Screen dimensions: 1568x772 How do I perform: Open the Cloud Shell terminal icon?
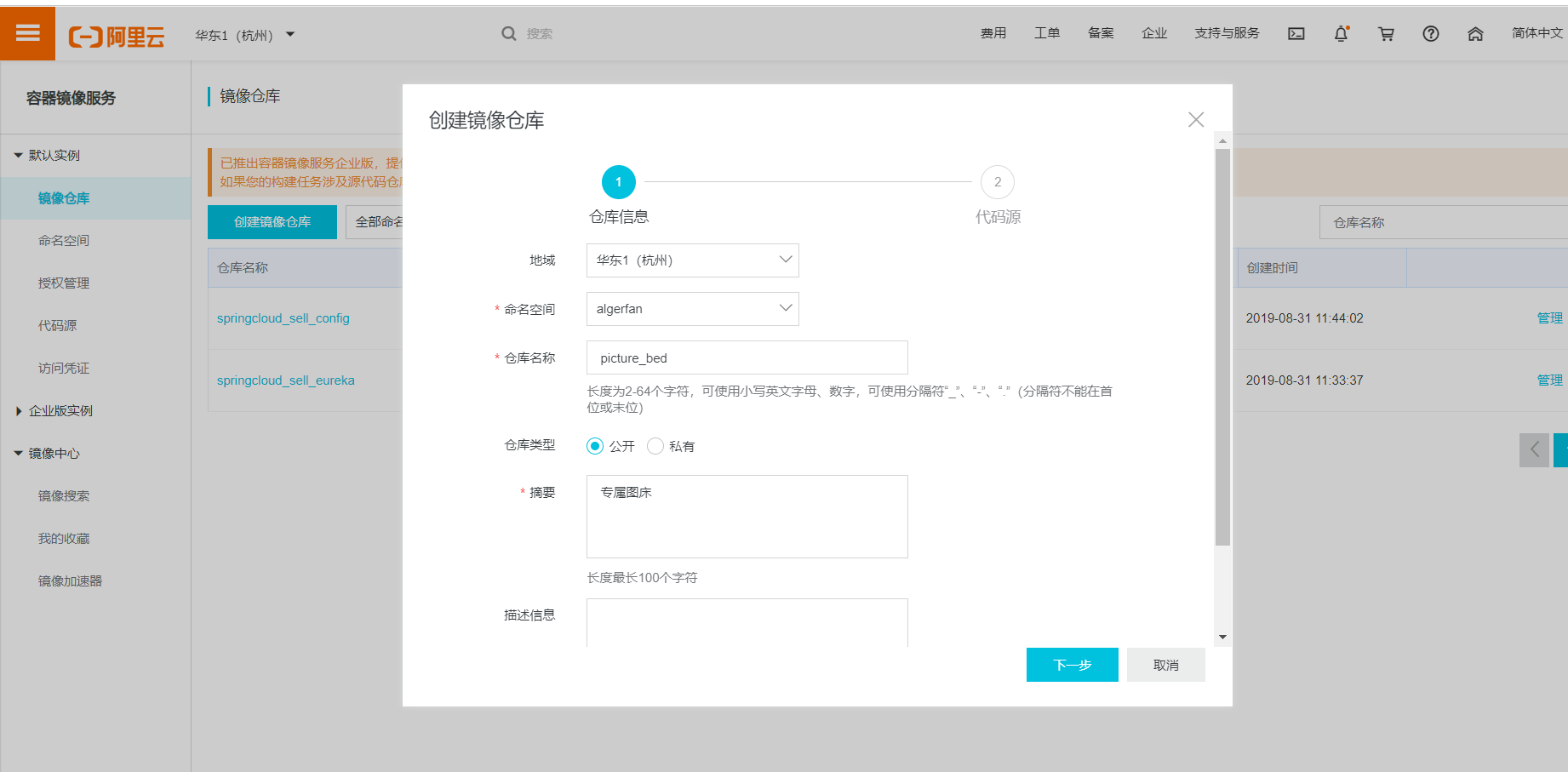click(1296, 34)
